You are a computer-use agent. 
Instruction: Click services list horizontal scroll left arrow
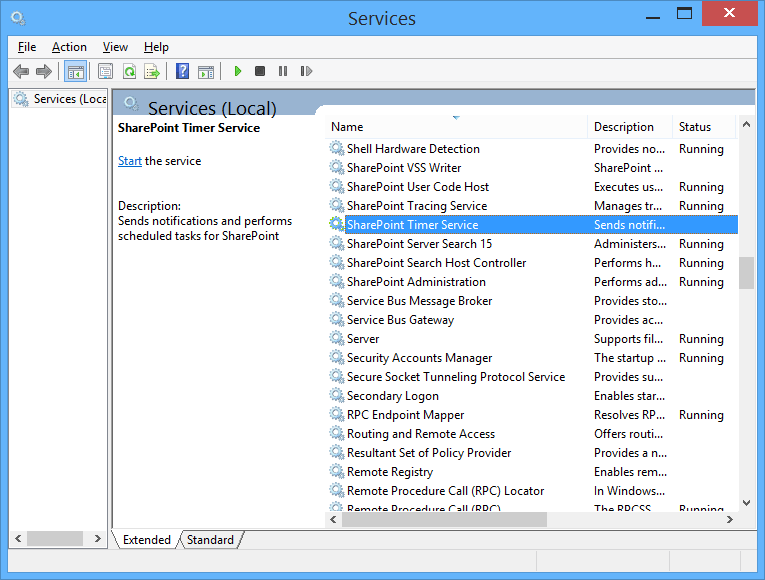pos(333,520)
